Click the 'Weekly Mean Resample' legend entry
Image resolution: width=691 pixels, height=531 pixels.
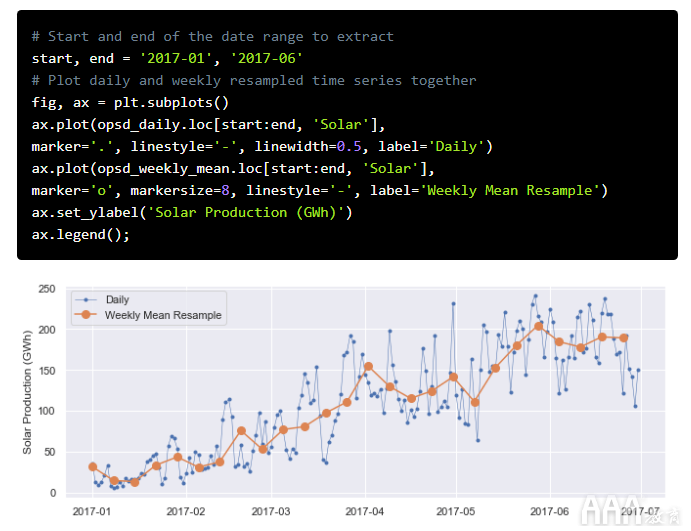(x=163, y=315)
